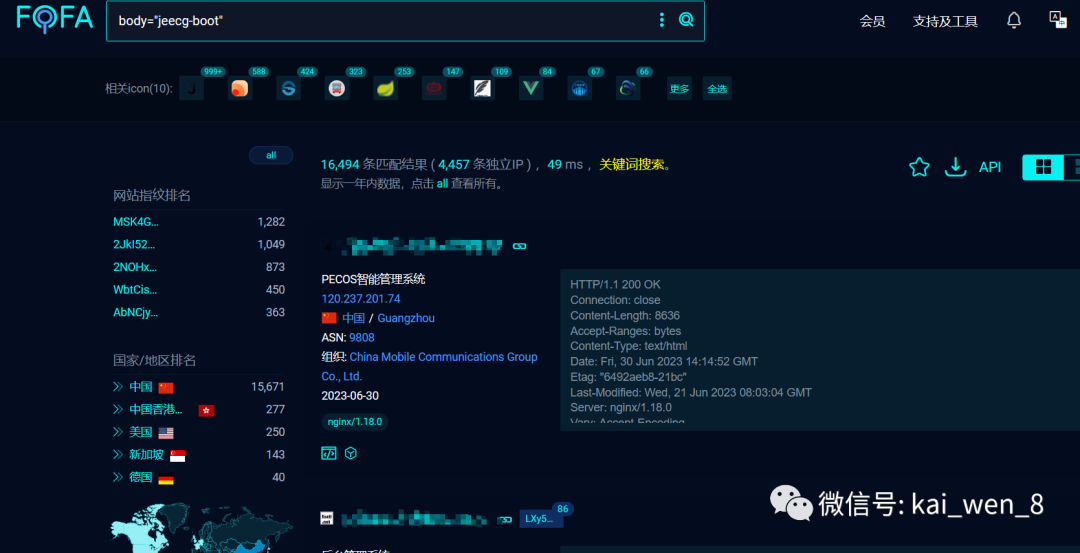Click the 关键词搜索 link
Screen dimensions: 1080x553
click(x=633, y=165)
